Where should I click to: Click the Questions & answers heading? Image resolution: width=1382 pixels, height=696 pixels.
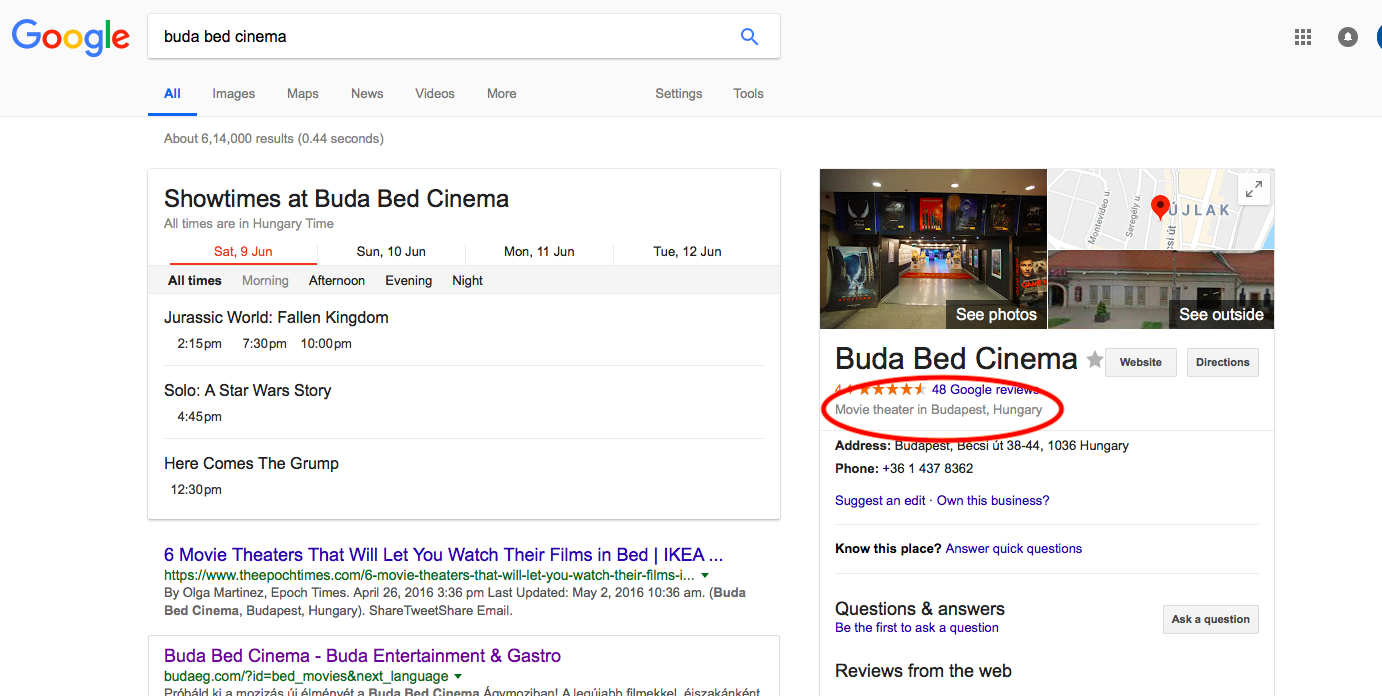point(920,608)
